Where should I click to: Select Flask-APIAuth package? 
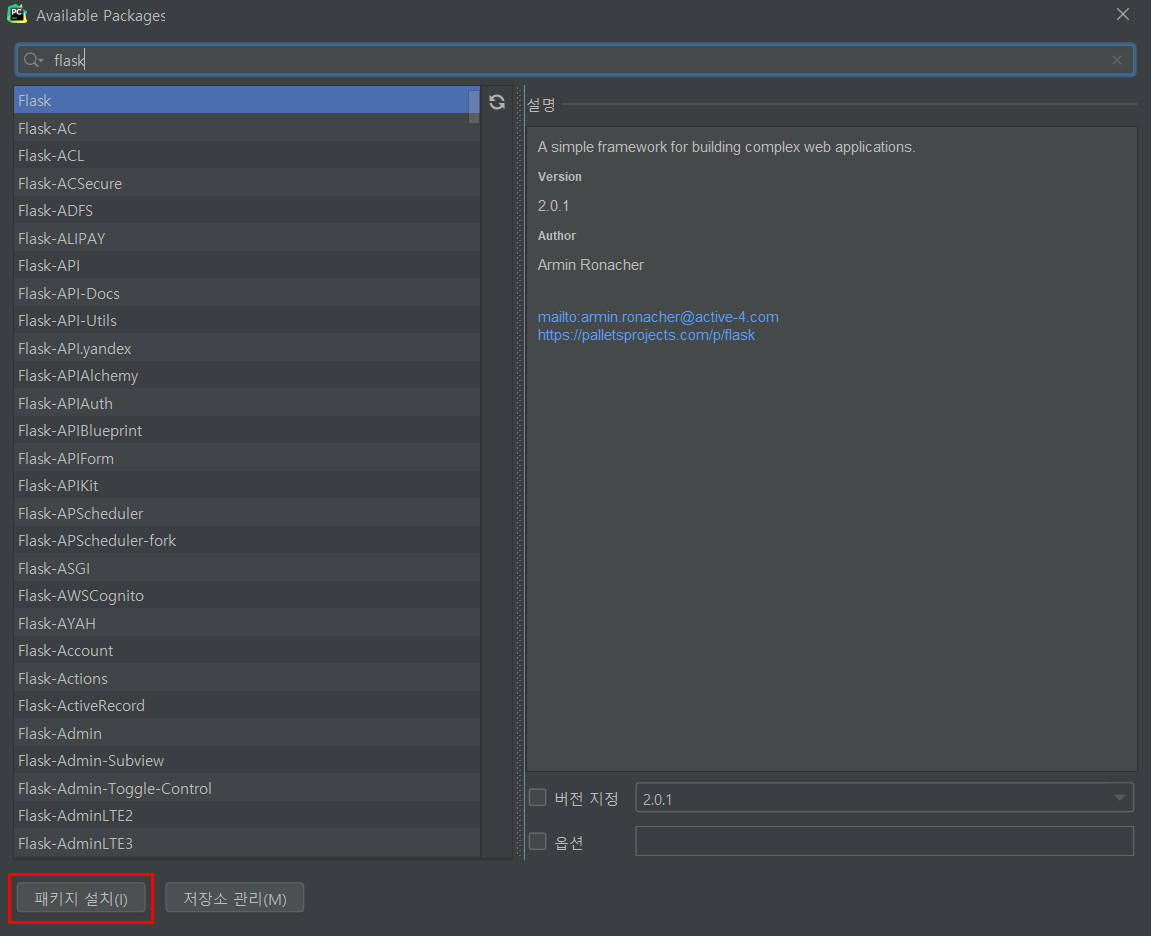pyautogui.click(x=247, y=404)
